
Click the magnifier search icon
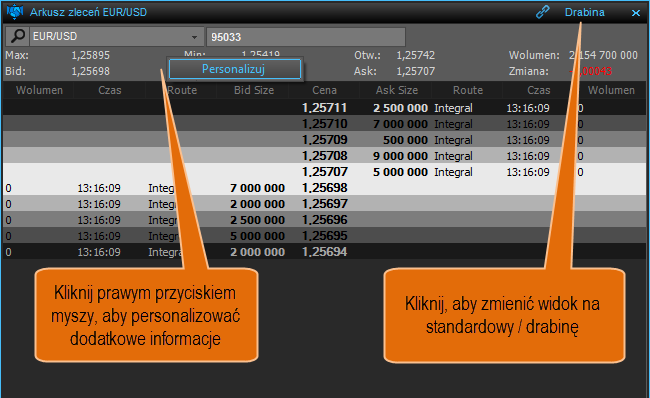click(x=17, y=36)
